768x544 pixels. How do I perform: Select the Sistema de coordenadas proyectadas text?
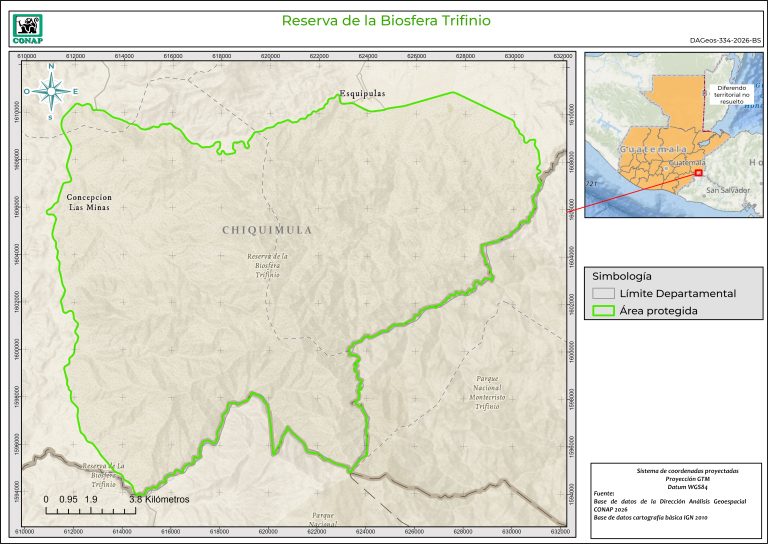point(674,470)
